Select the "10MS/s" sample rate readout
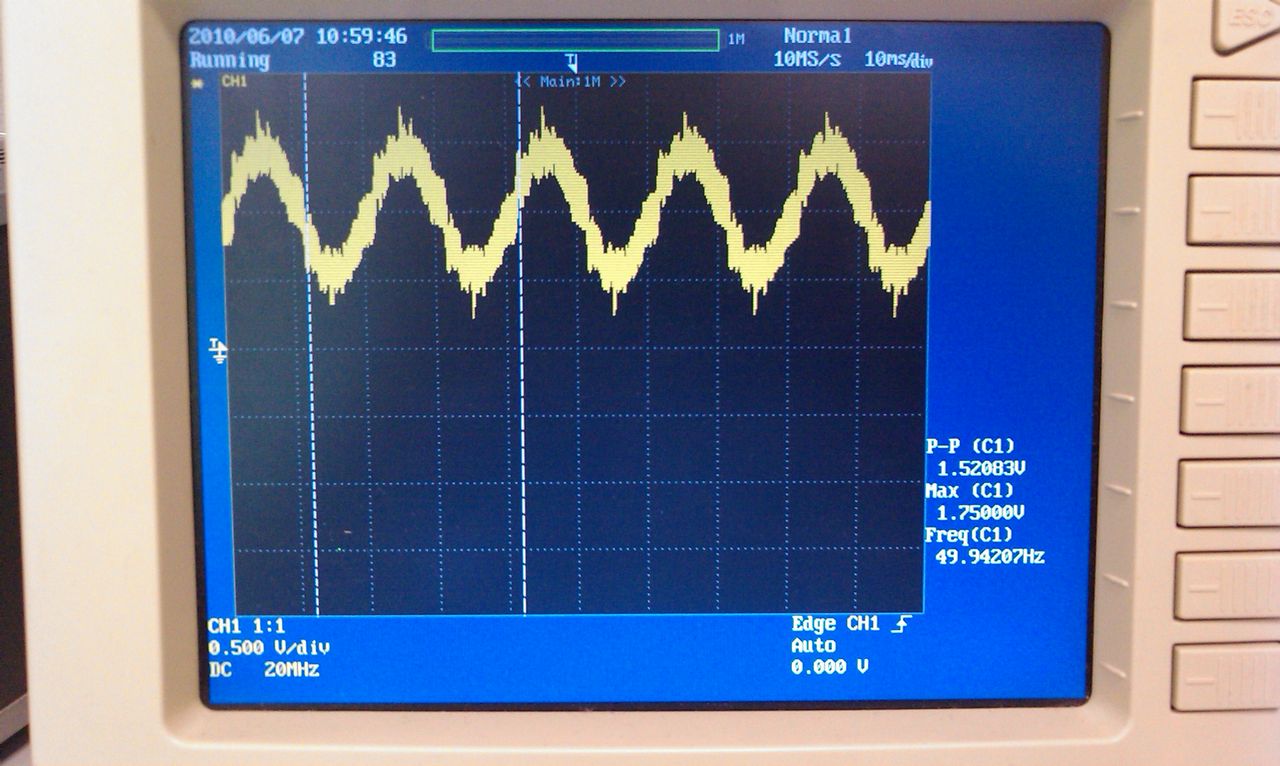The width and height of the screenshot is (1280, 766). [807, 59]
